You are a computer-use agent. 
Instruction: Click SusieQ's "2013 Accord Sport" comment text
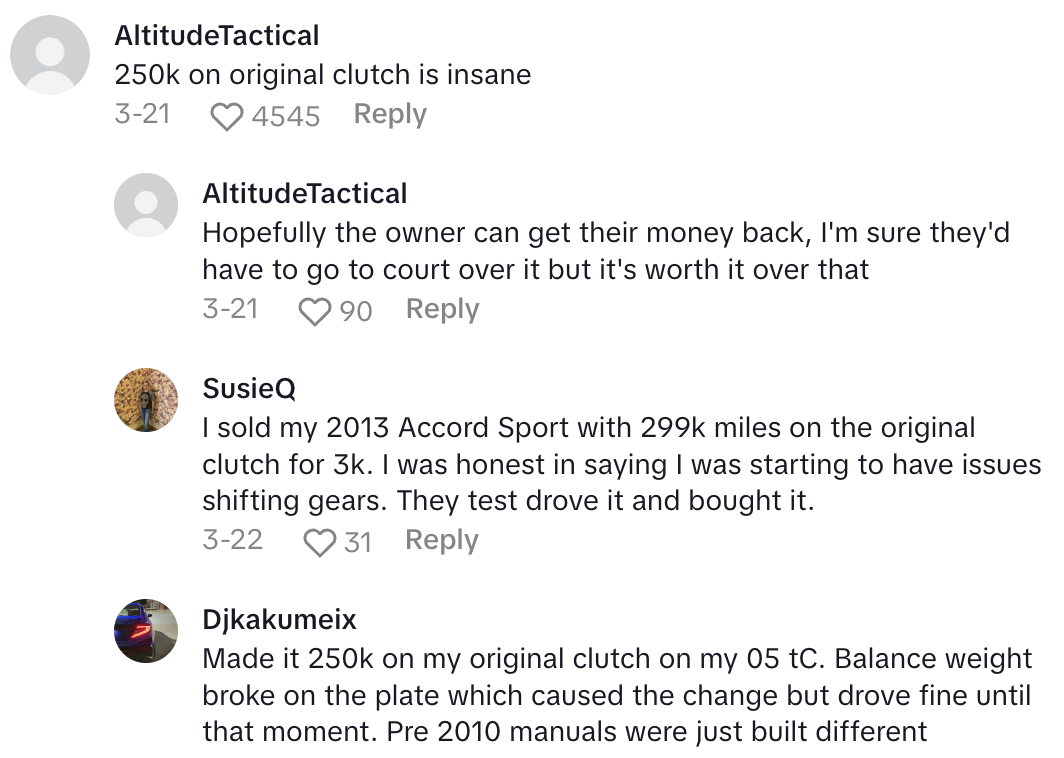point(588,464)
